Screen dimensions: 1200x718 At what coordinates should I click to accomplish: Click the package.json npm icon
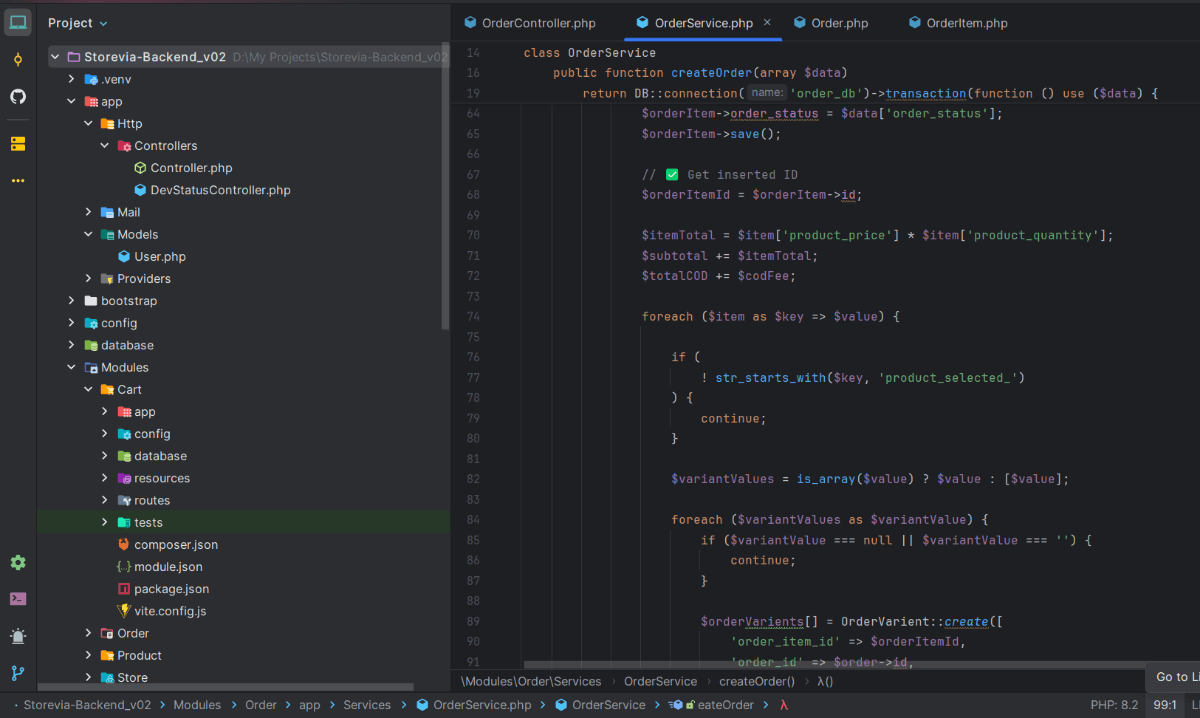[x=124, y=589]
